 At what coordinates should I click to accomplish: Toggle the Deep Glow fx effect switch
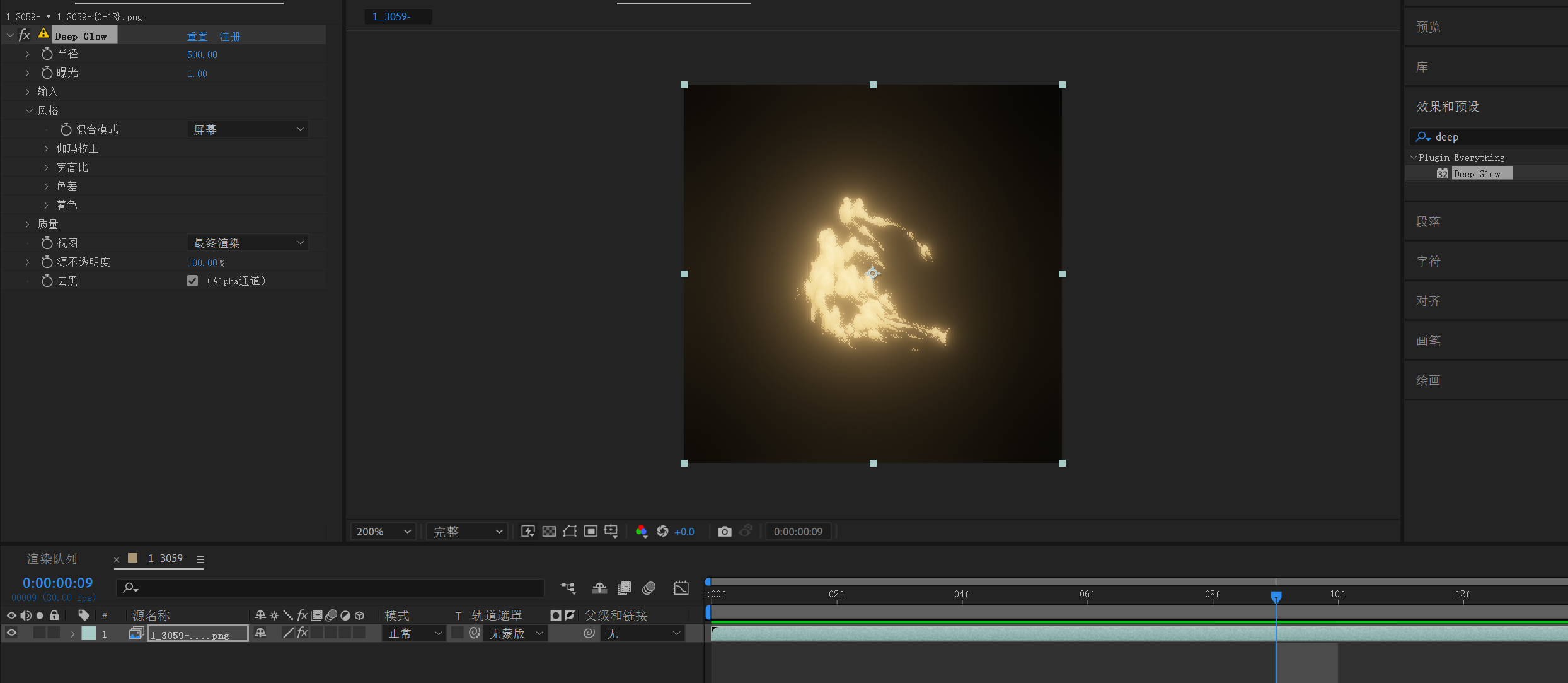[x=25, y=35]
